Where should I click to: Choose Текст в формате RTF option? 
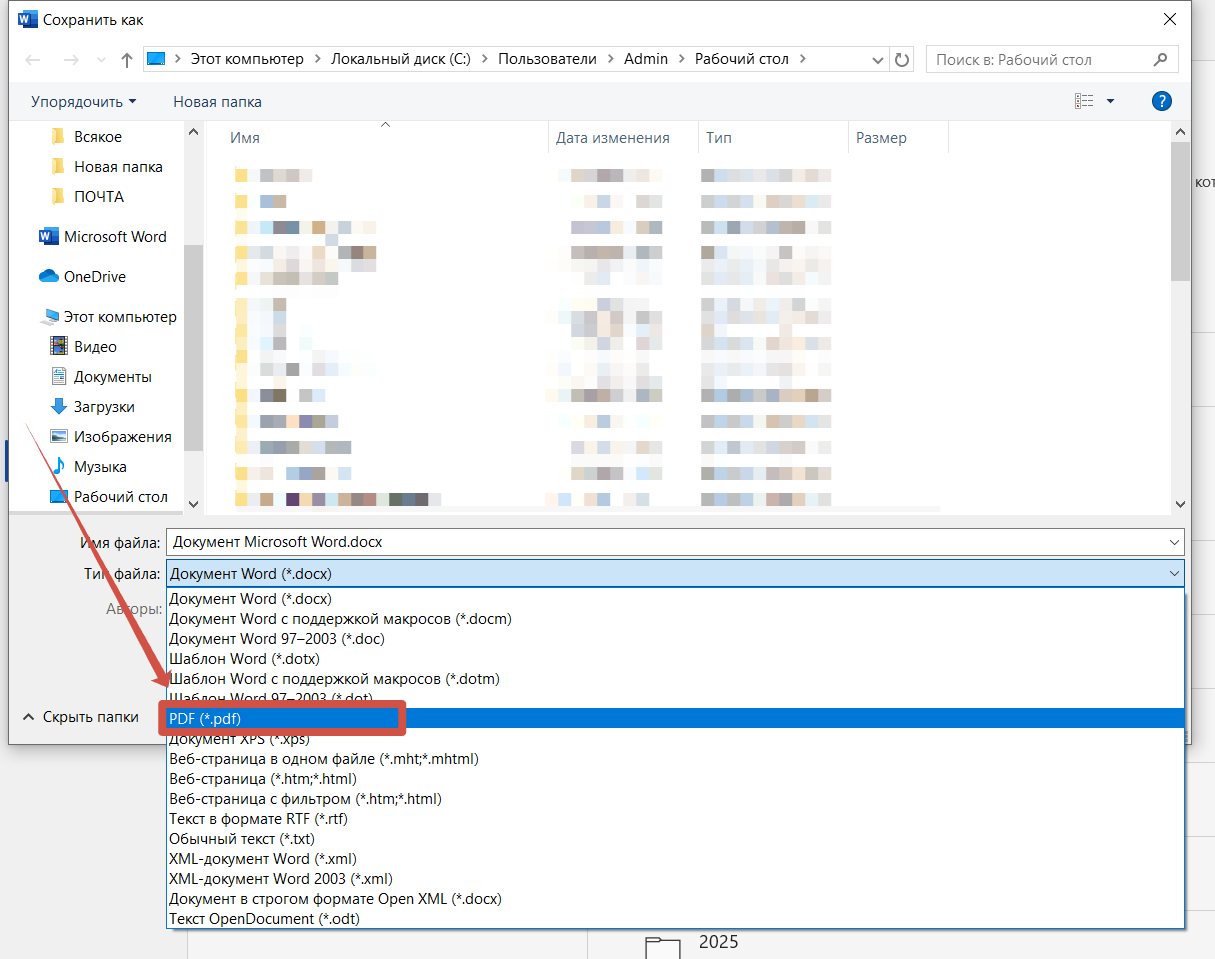coord(258,819)
